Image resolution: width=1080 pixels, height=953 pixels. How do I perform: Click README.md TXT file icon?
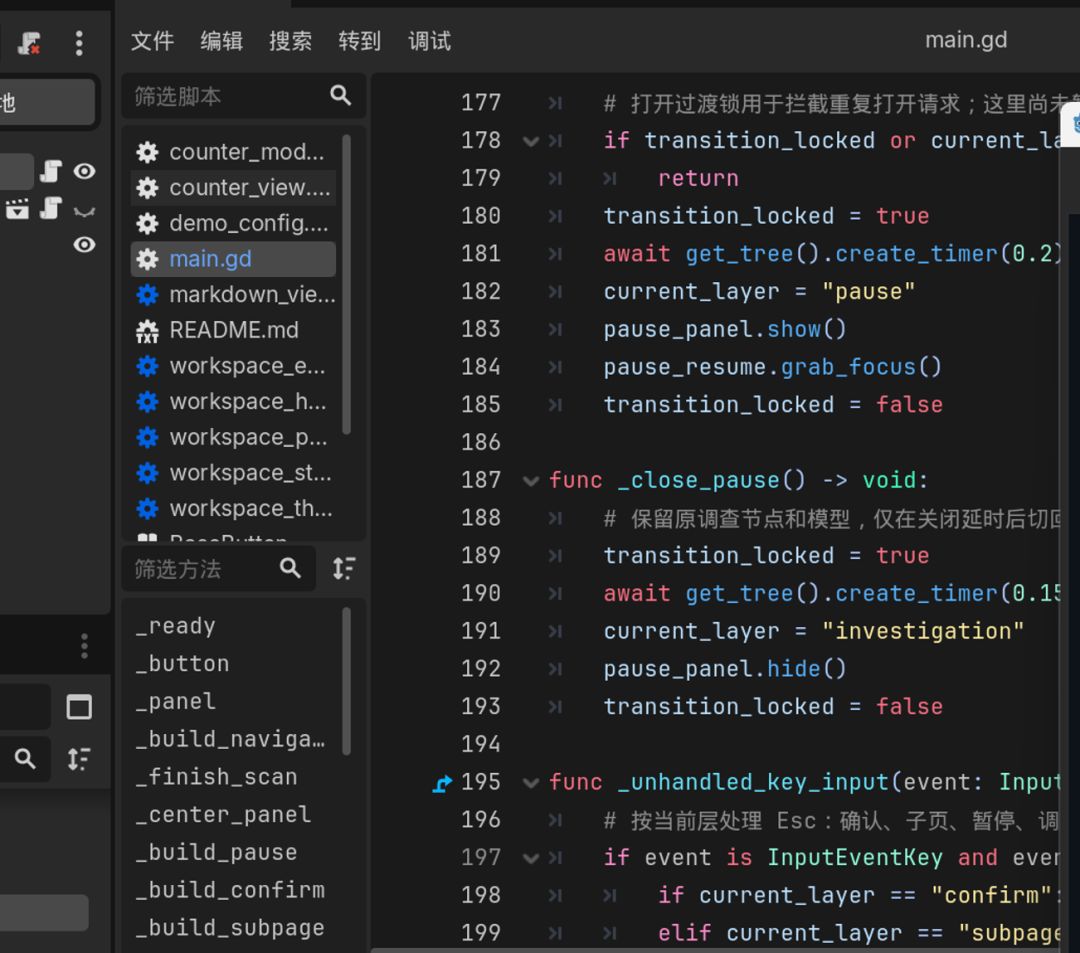(x=147, y=331)
